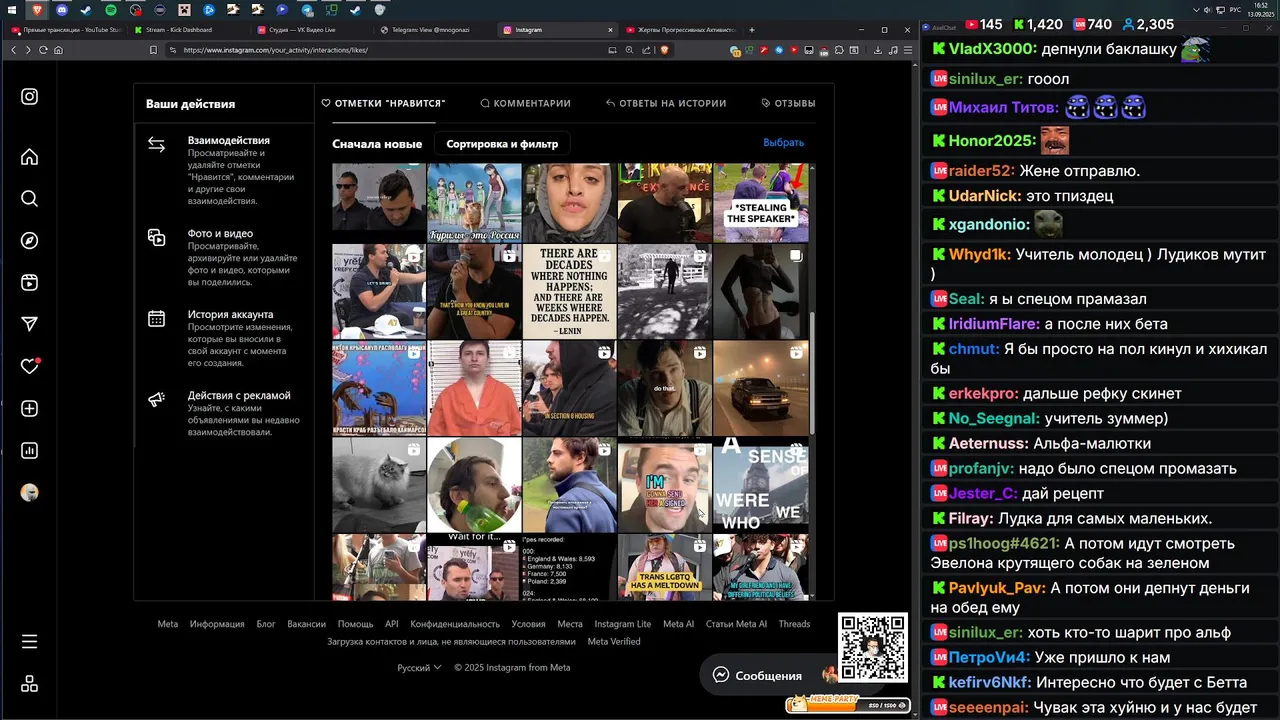
Task: Open notifications heart icon
Action: [x=30, y=366]
